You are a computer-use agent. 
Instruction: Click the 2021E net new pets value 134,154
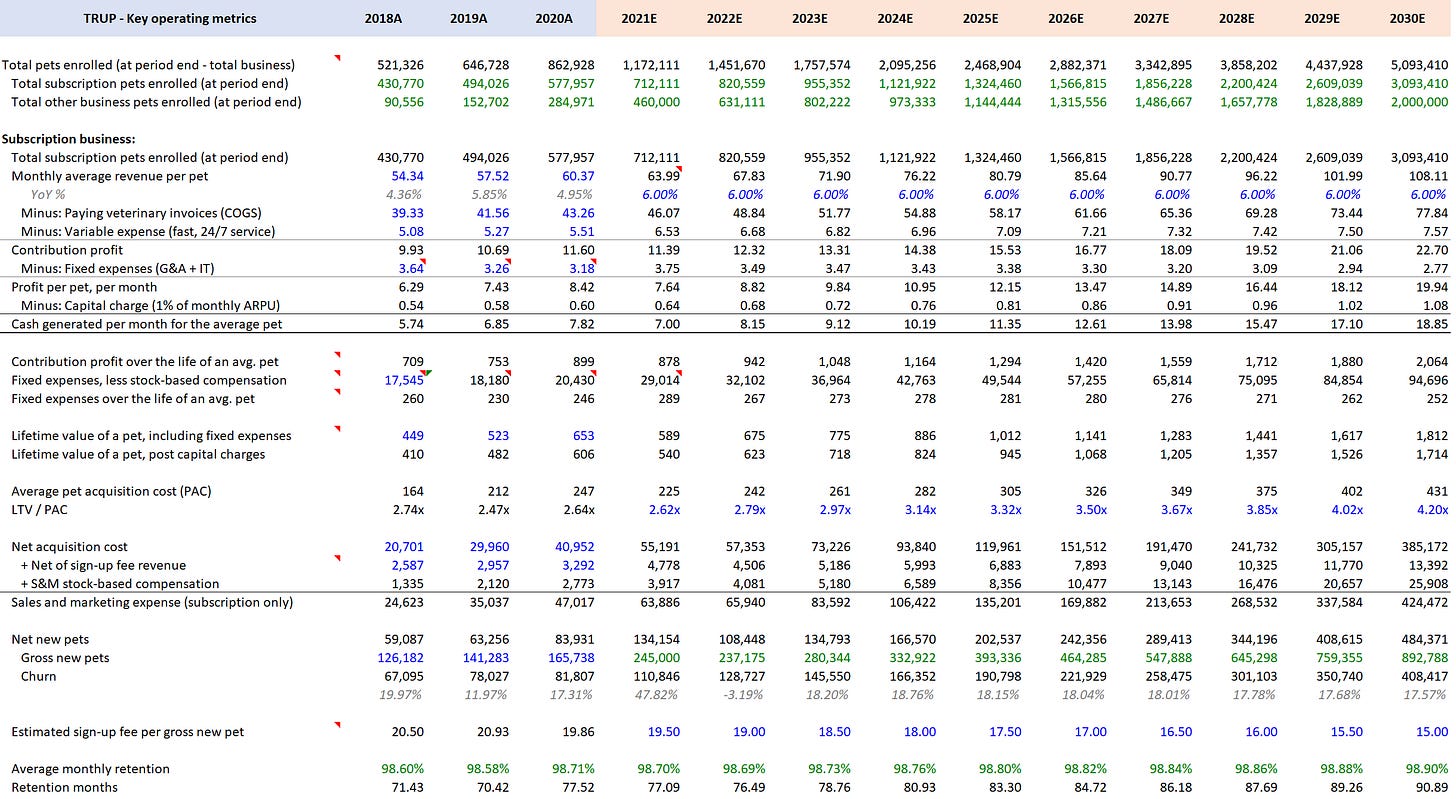coord(656,639)
